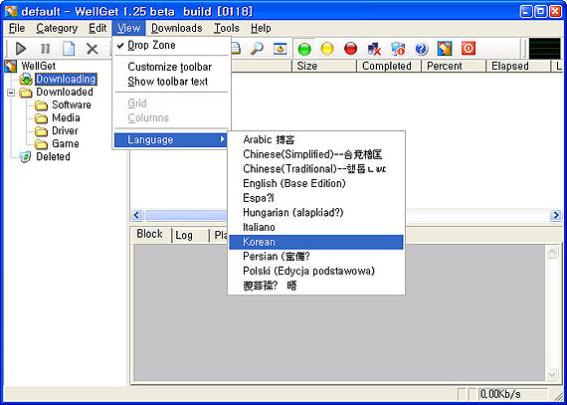
Task: Select English (Base Edition) language
Action: coord(316,184)
